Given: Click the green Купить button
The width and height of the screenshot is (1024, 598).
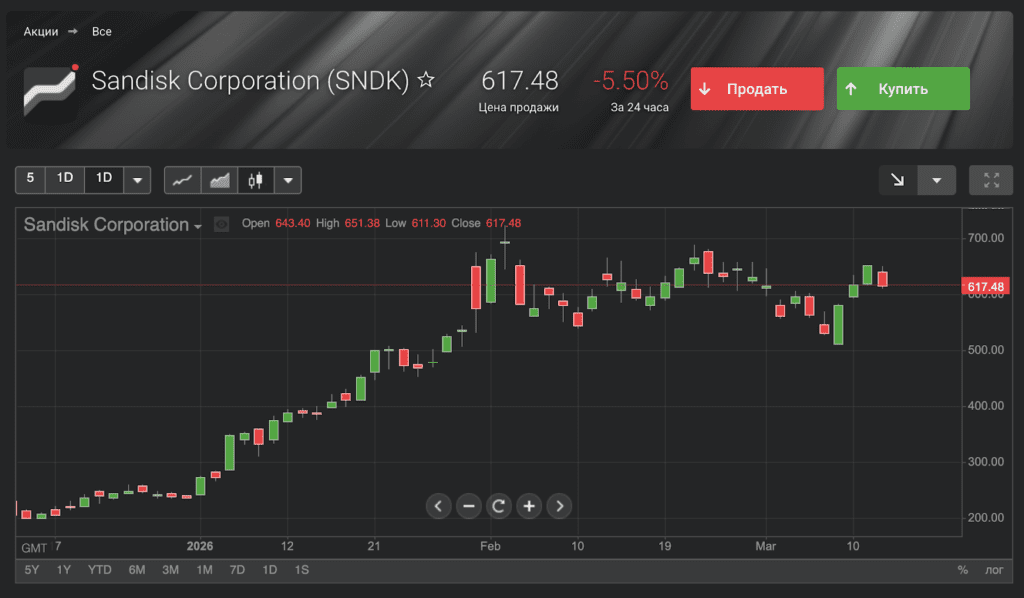Looking at the screenshot, I should (903, 89).
